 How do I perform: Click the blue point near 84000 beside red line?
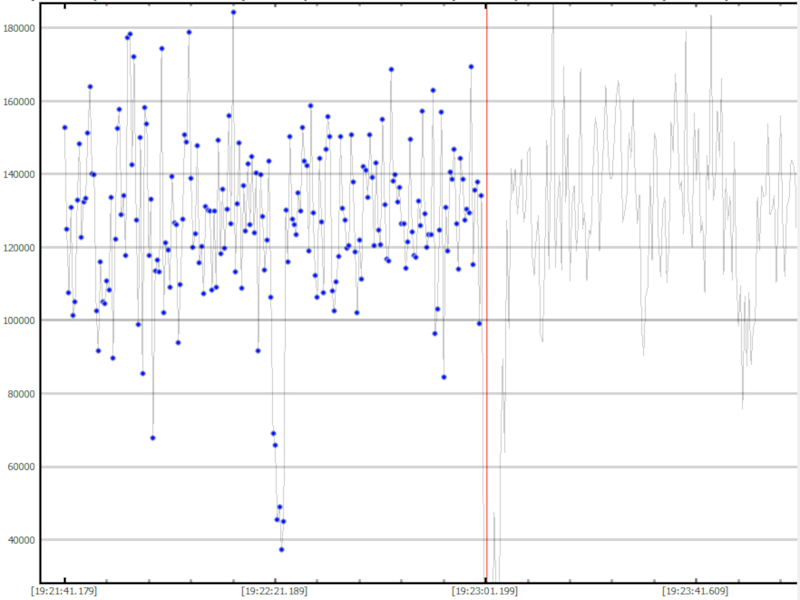pyautogui.click(x=444, y=377)
